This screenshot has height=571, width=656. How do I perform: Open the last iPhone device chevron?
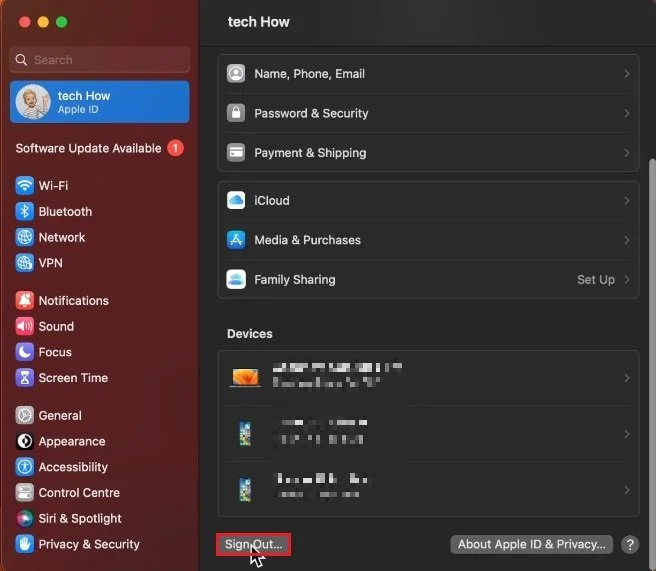coord(626,490)
